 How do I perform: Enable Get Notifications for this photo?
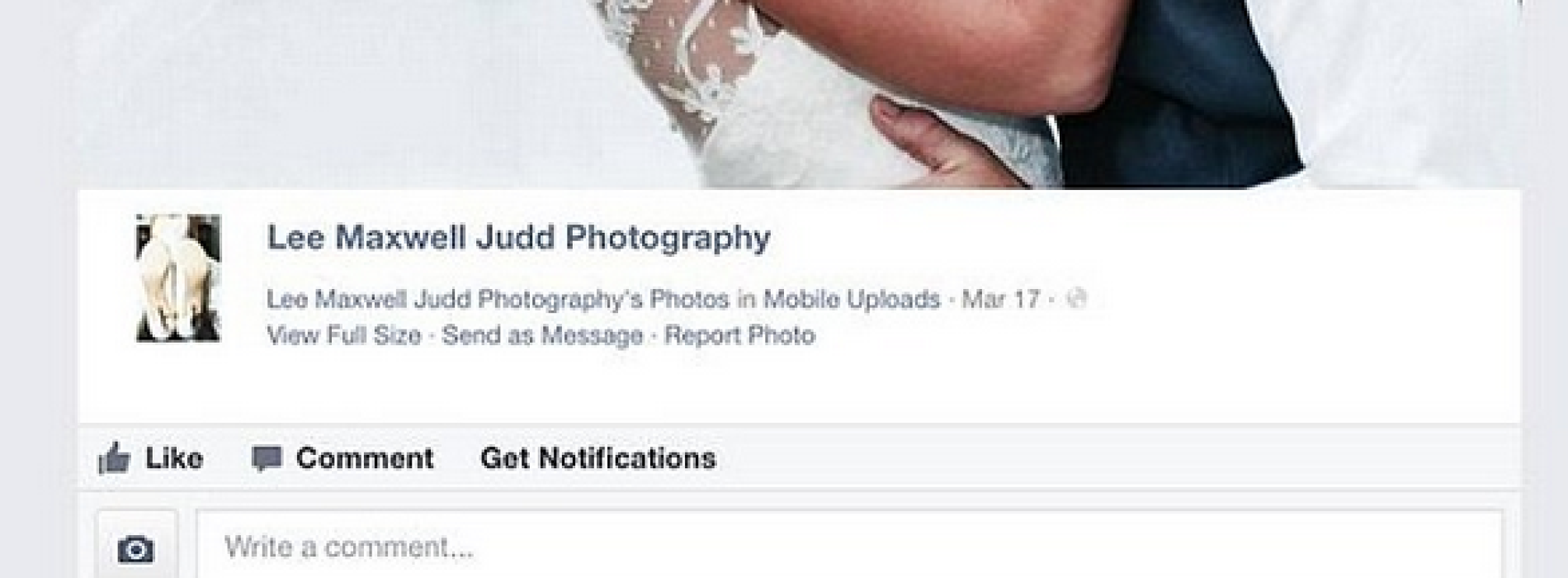[598, 458]
